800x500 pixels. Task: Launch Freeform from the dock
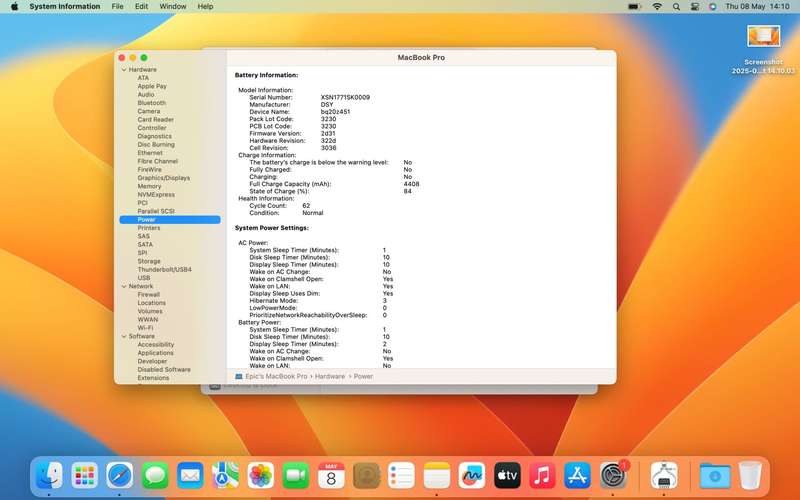(x=472, y=475)
